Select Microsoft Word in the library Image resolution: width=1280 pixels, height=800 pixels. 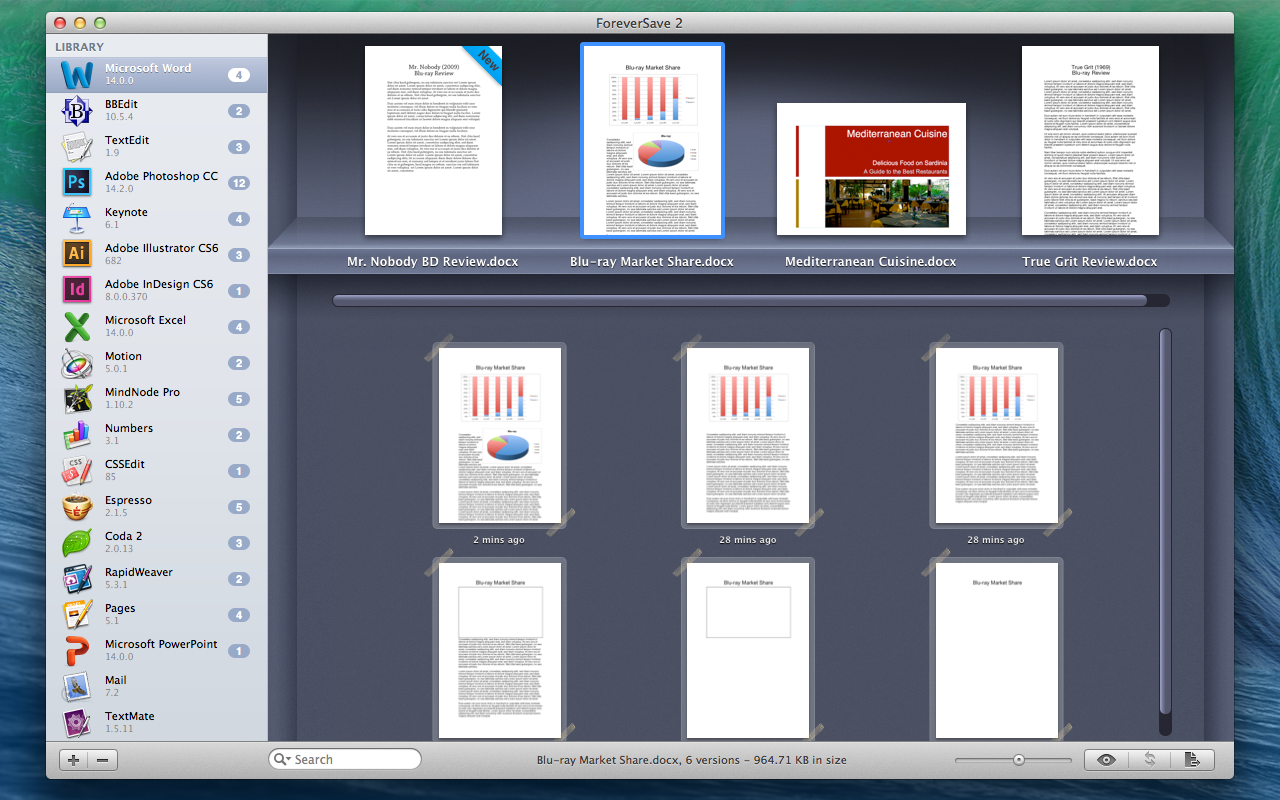[157, 75]
